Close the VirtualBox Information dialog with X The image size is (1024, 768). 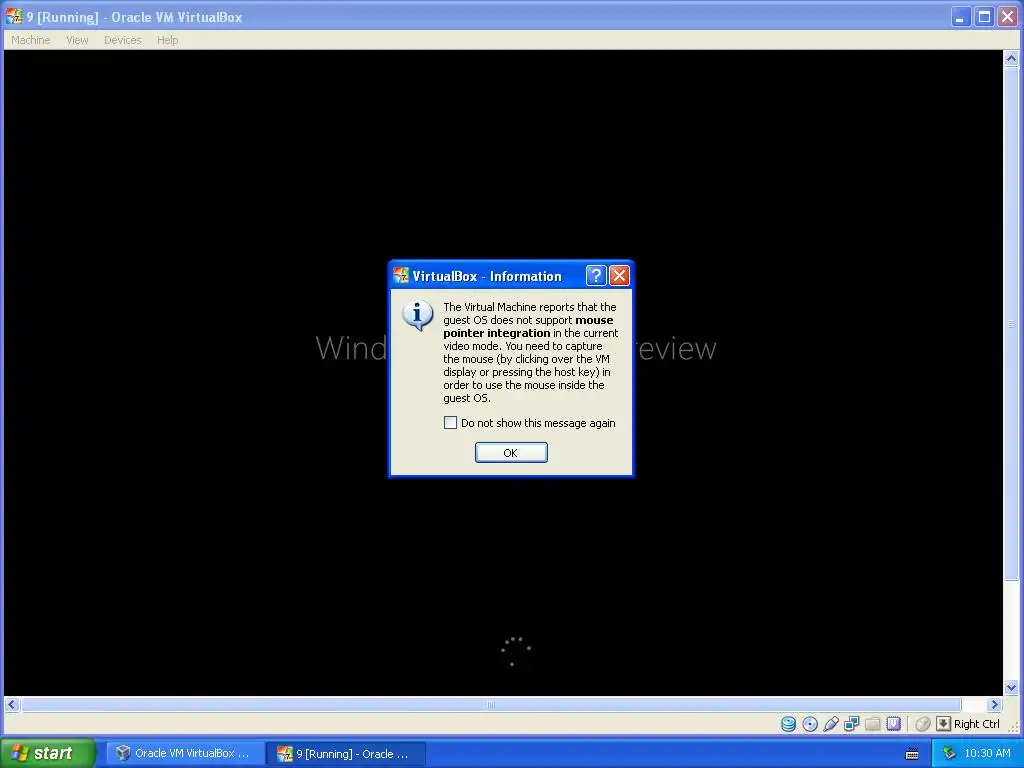point(619,276)
